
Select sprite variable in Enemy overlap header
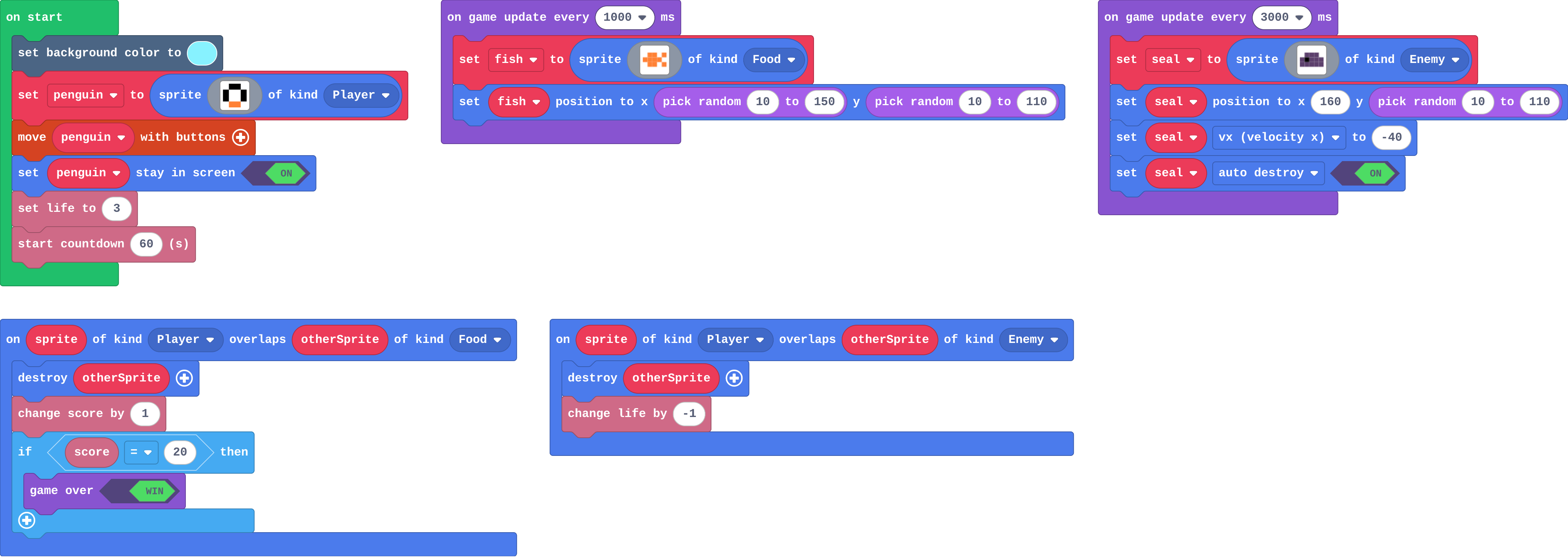606,340
